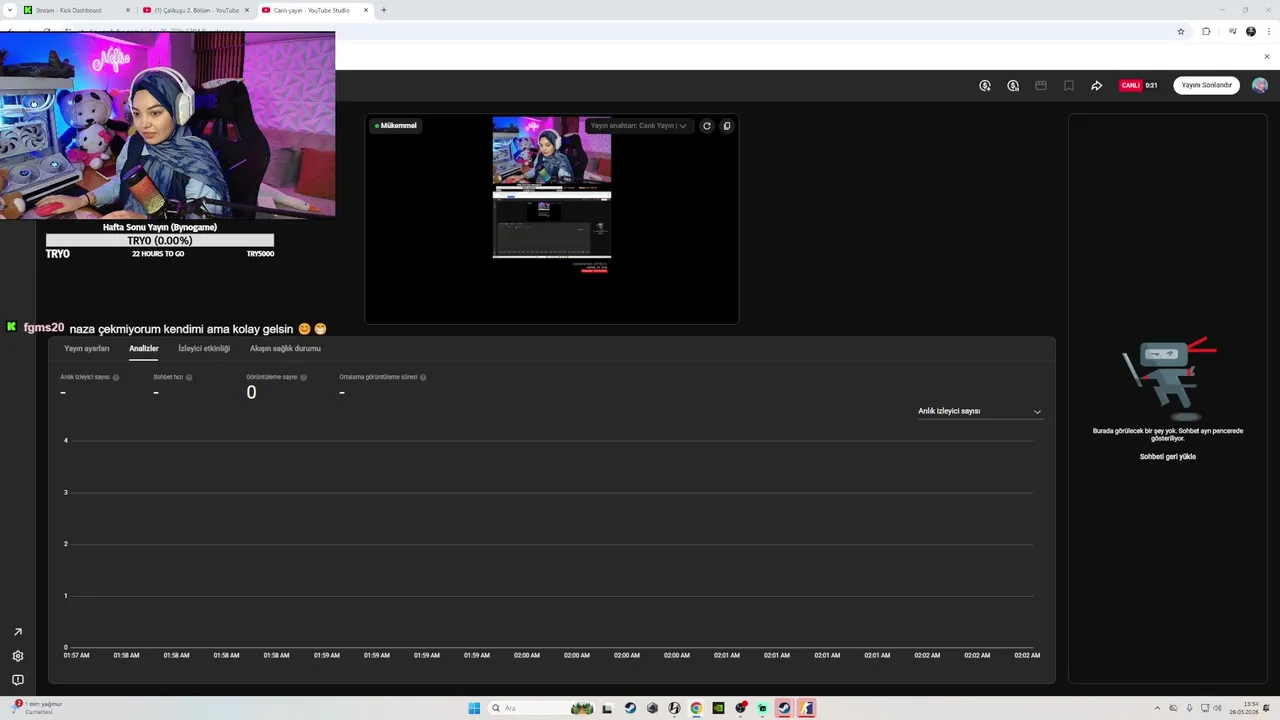
Task: Open Akışın sağlık durumu tab
Action: [x=285, y=349]
